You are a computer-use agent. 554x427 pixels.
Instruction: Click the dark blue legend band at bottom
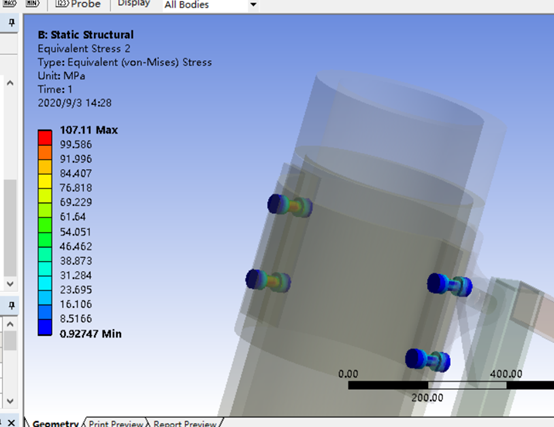(45, 327)
